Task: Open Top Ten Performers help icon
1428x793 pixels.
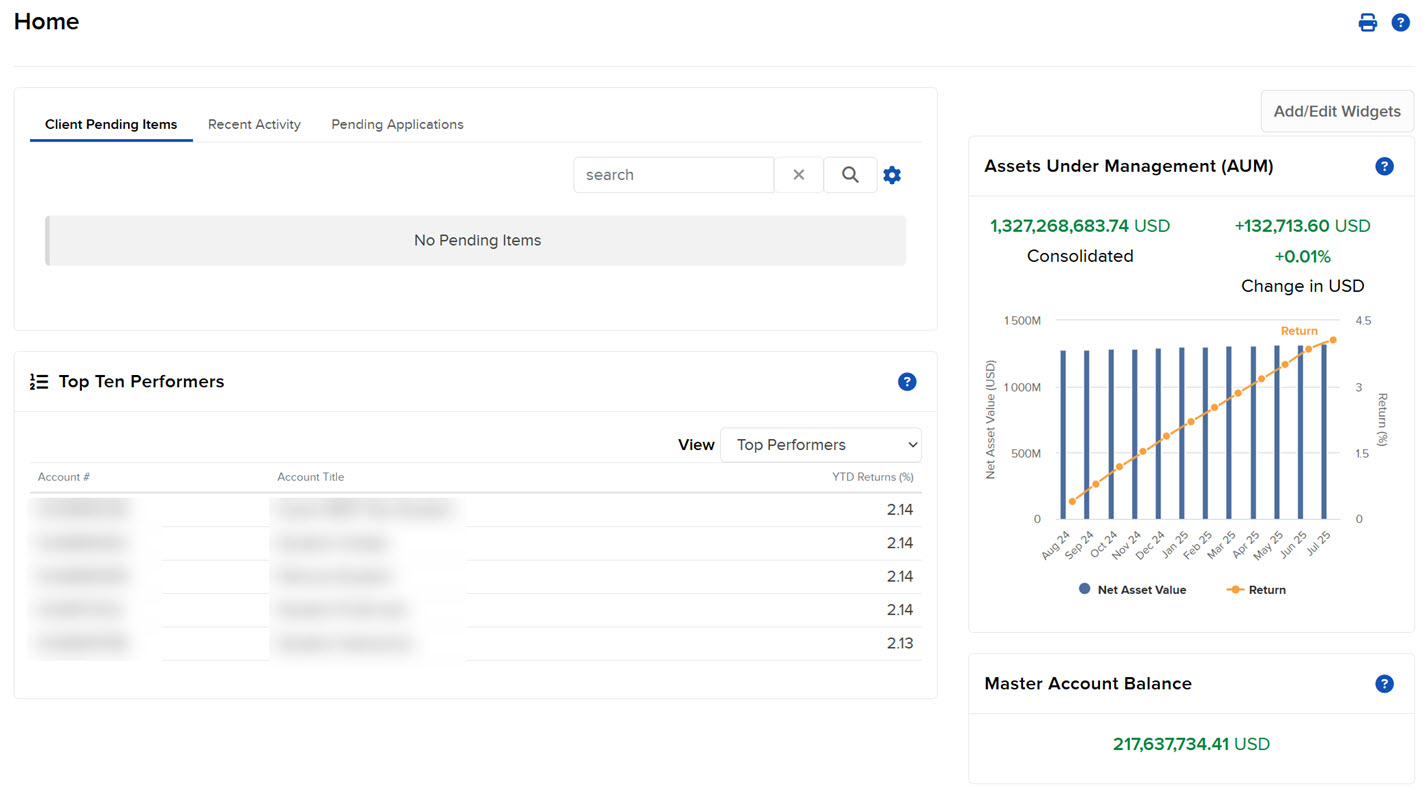Action: pos(907,381)
